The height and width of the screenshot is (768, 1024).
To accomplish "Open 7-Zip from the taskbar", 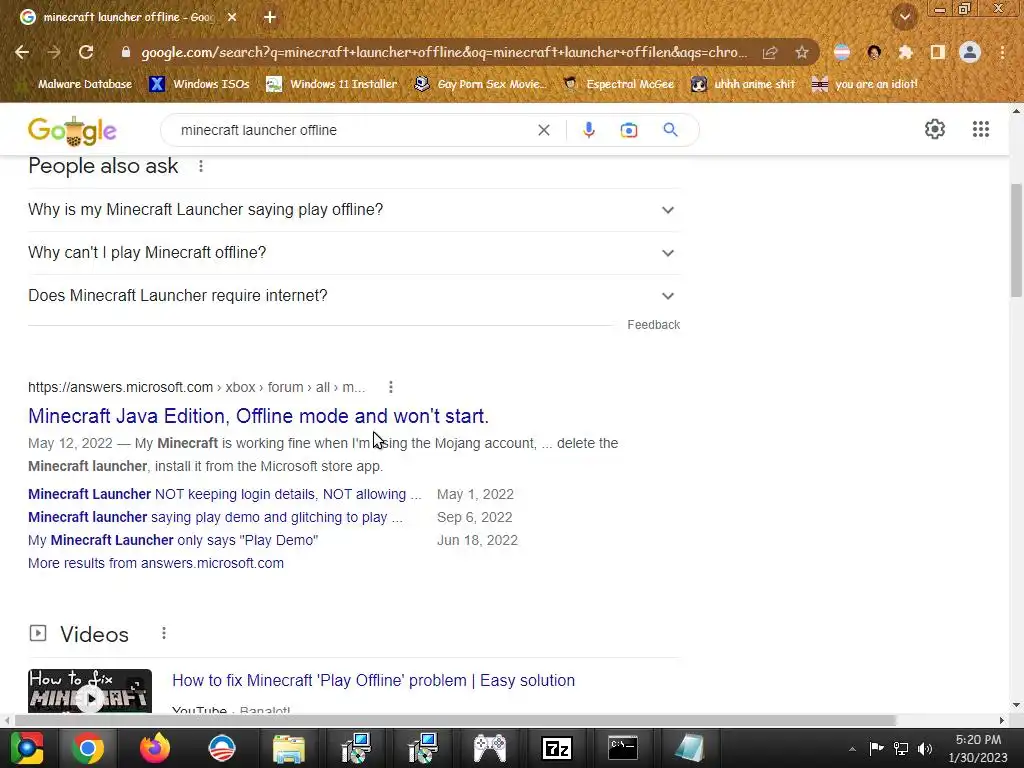I will pos(556,748).
